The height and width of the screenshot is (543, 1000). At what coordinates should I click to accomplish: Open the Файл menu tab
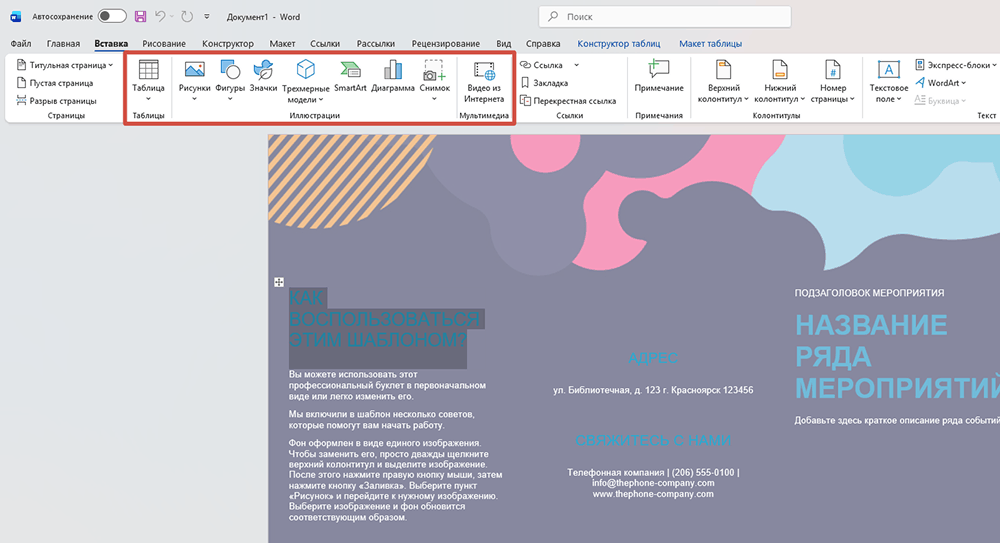[21, 43]
